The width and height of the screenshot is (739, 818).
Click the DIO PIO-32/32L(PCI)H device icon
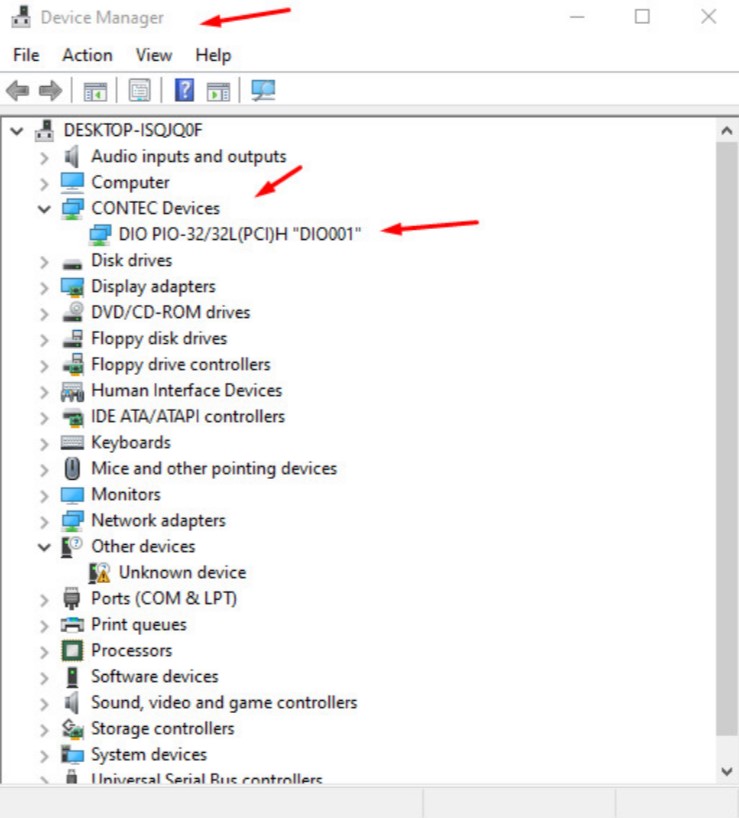100,235
